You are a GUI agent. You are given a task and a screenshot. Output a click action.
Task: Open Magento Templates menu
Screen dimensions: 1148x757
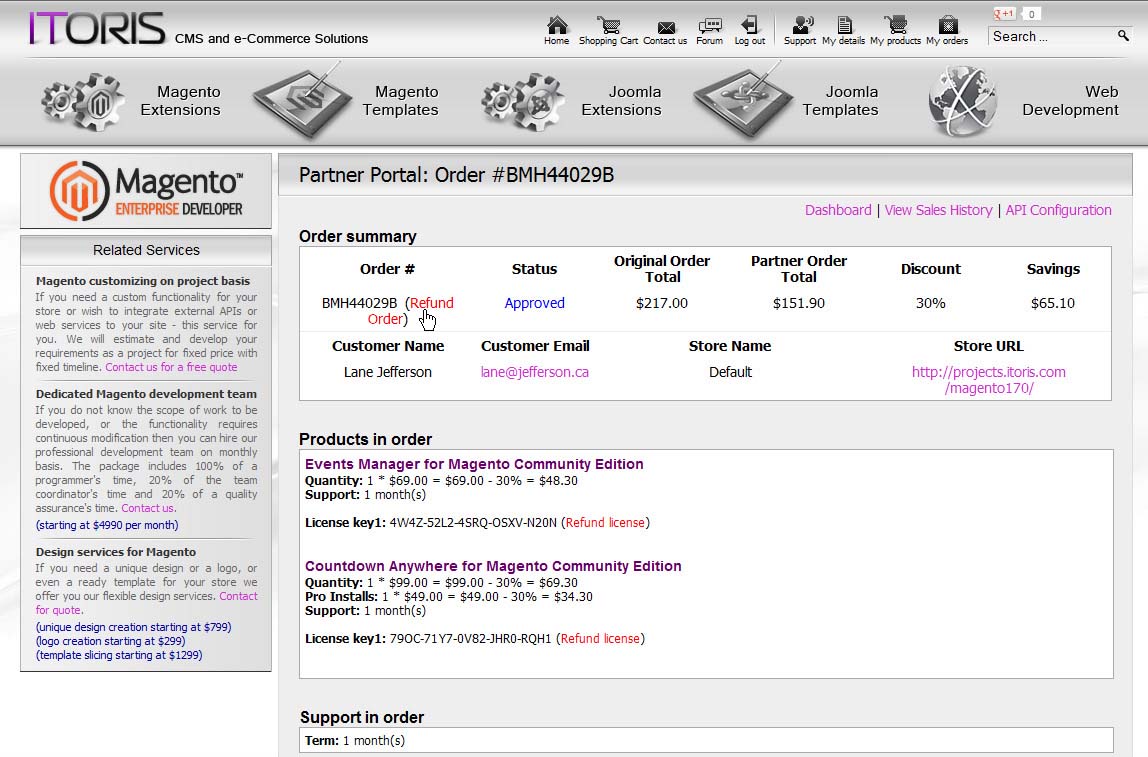tap(400, 101)
